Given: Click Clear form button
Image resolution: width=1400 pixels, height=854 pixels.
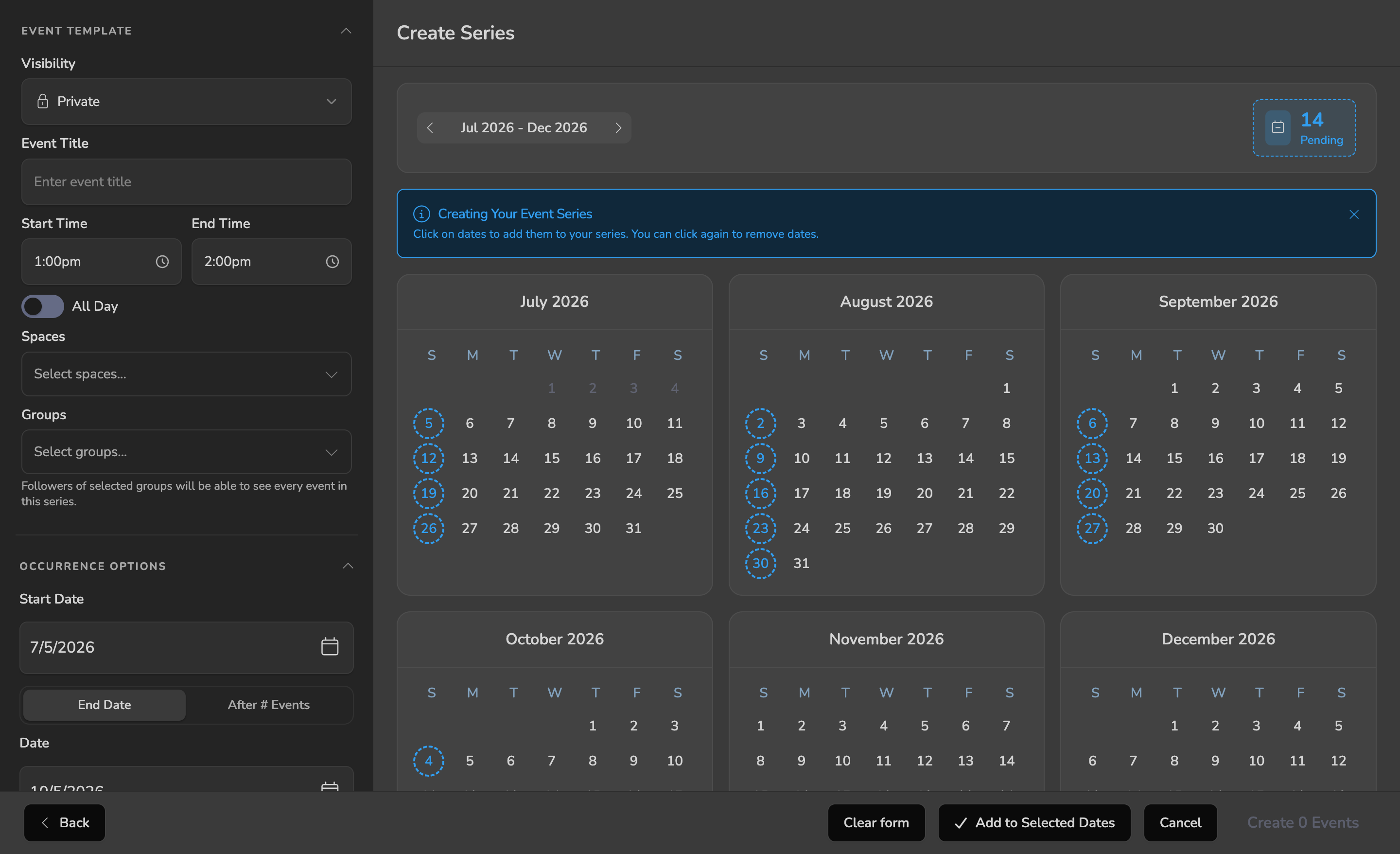Looking at the screenshot, I should [876, 823].
